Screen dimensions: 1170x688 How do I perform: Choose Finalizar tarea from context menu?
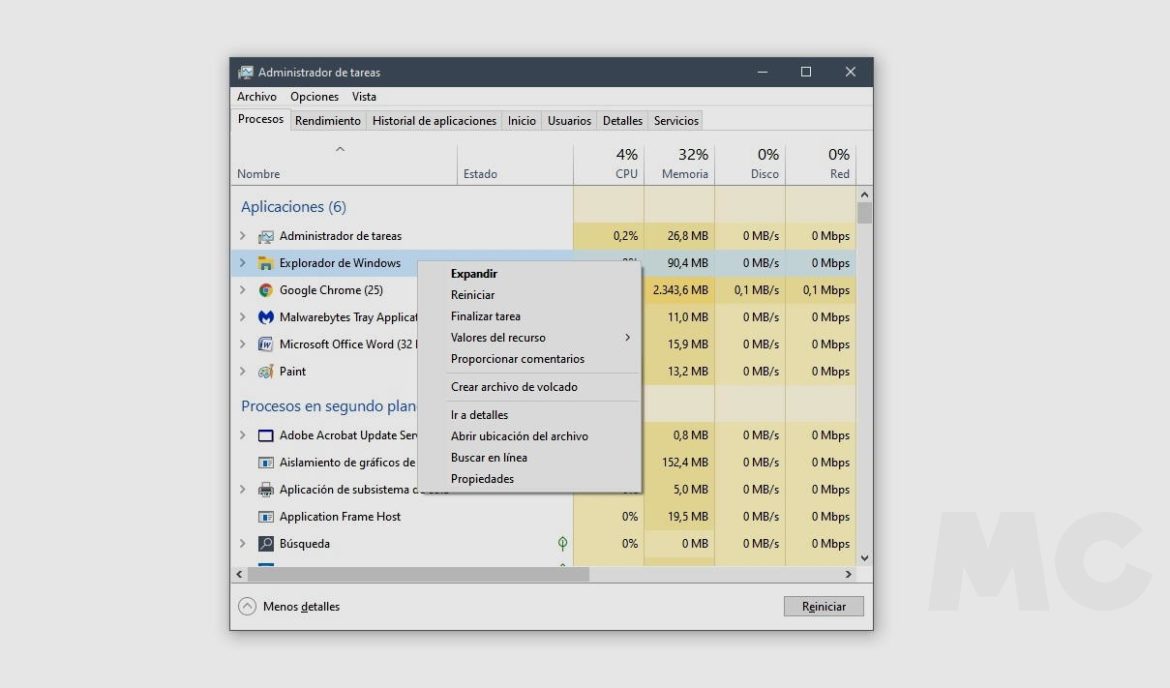click(x=485, y=316)
